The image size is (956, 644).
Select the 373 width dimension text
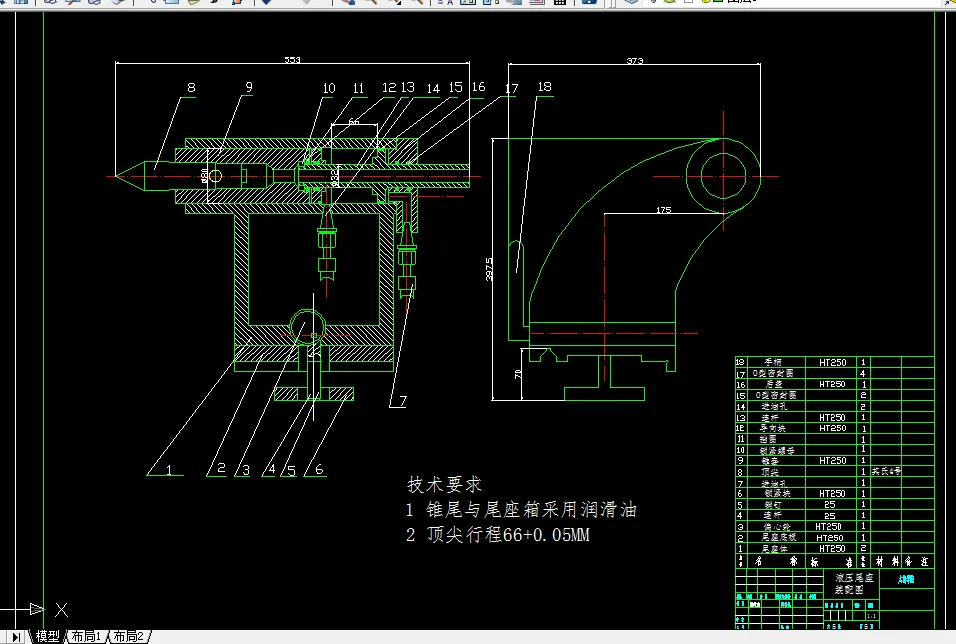[635, 60]
